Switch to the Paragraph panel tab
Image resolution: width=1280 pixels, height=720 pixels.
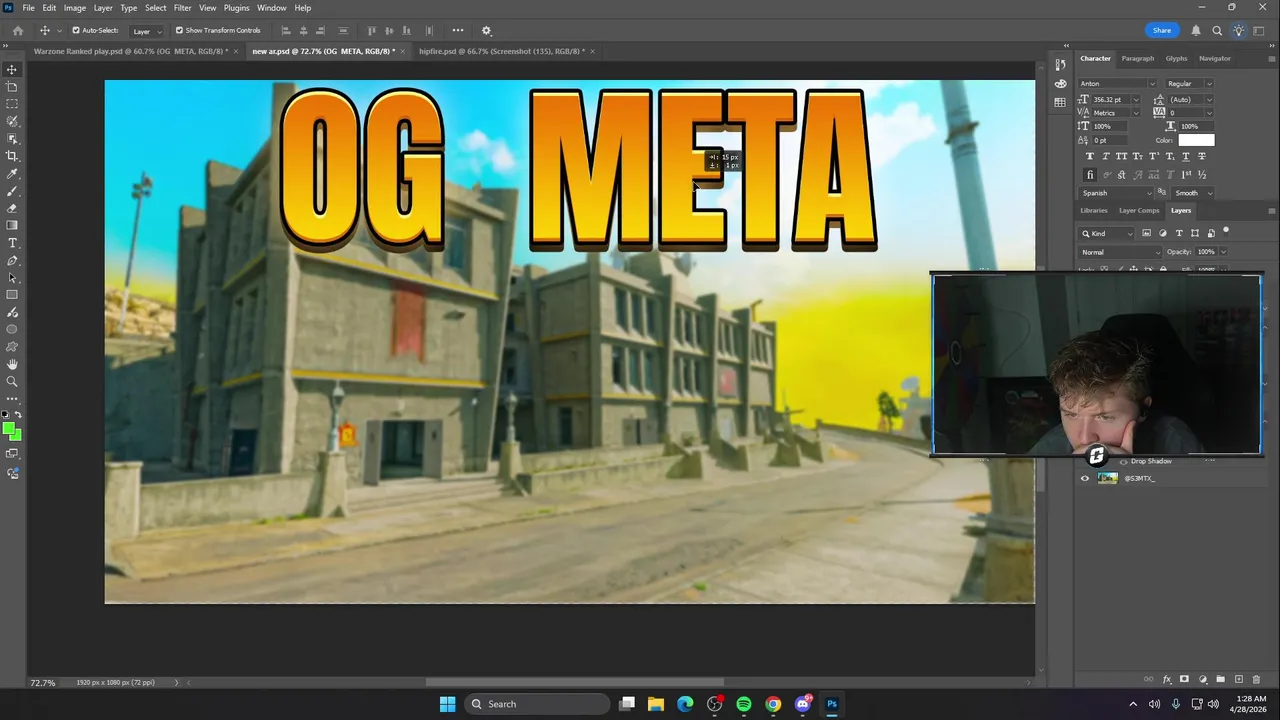pyautogui.click(x=1138, y=58)
